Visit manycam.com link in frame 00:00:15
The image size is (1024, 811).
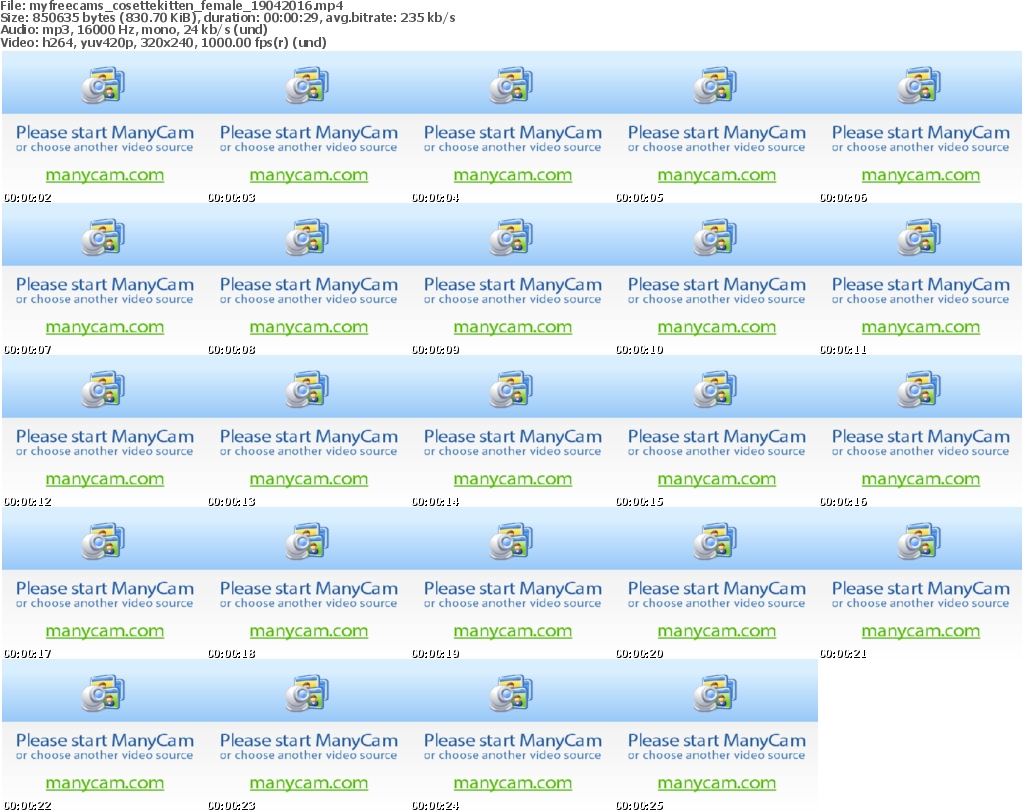coord(717,479)
